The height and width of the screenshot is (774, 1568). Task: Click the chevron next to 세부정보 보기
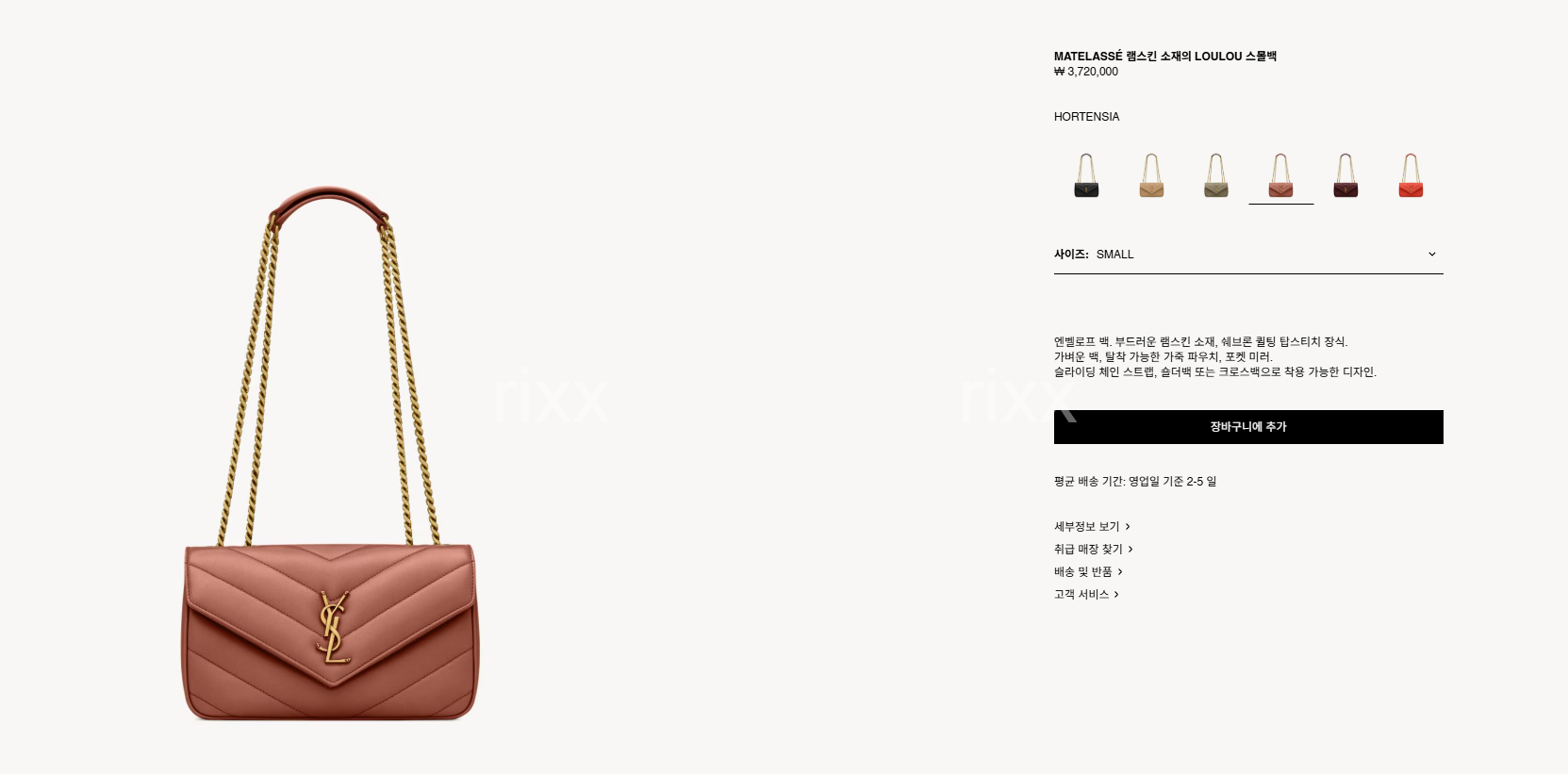click(1127, 527)
